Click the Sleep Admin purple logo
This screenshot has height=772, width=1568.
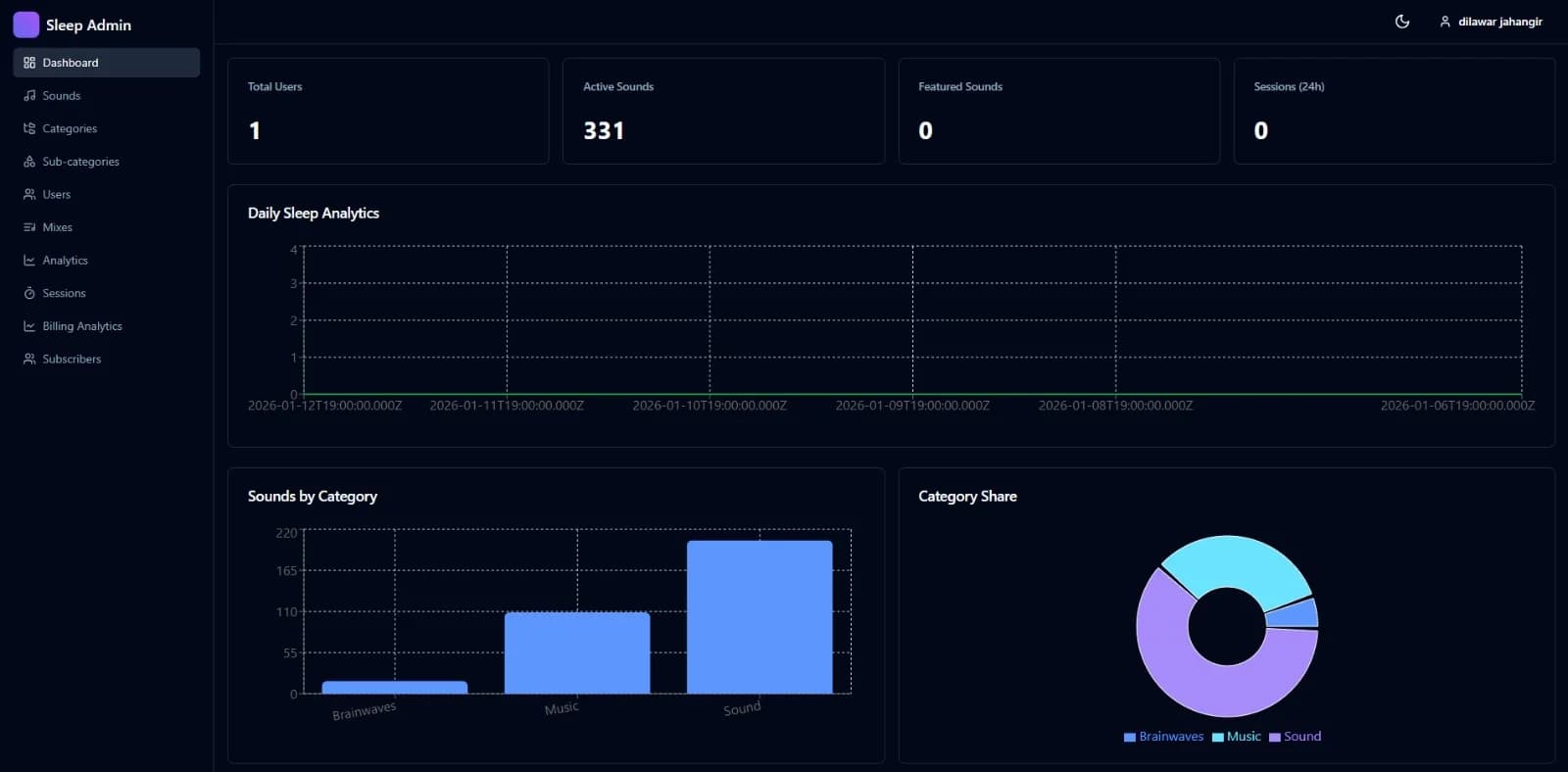26,24
